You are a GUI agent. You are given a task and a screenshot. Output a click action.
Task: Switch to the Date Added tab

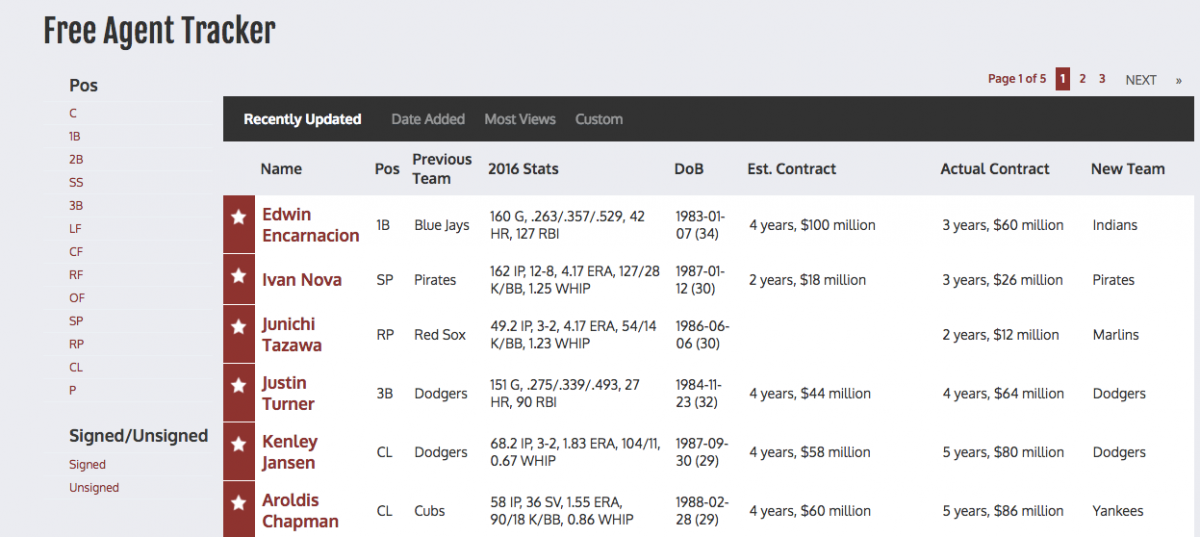pyautogui.click(x=428, y=119)
